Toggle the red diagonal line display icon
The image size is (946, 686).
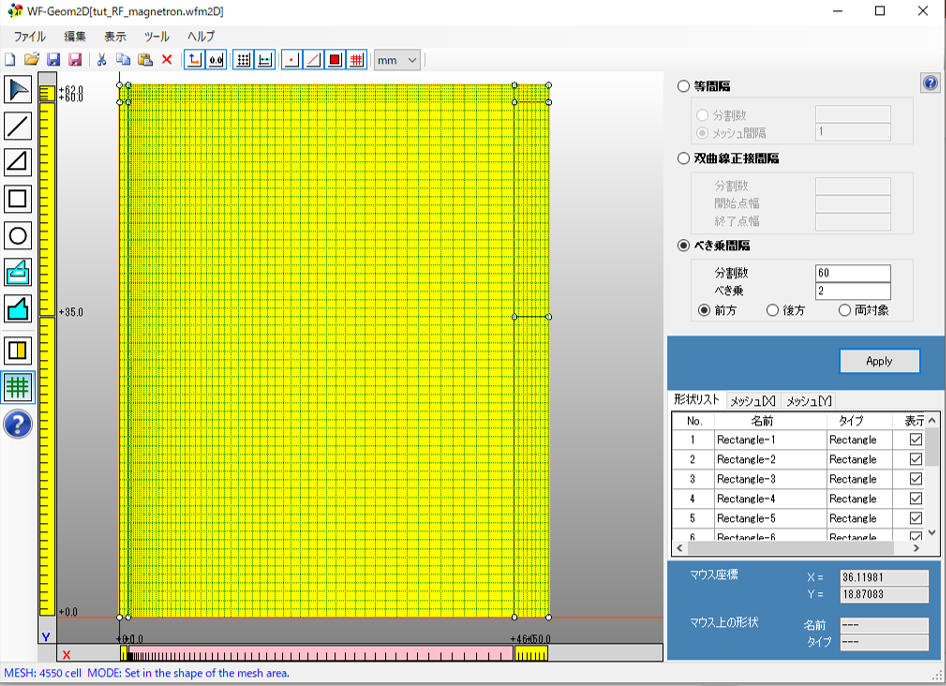pyautogui.click(x=313, y=60)
